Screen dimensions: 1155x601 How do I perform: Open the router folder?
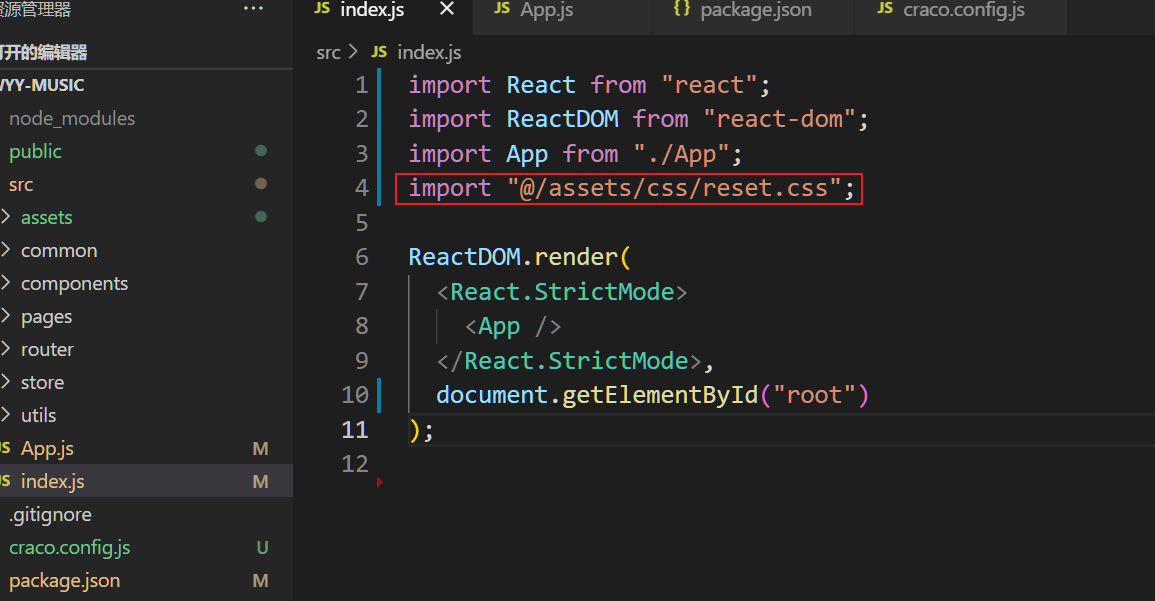[47, 349]
